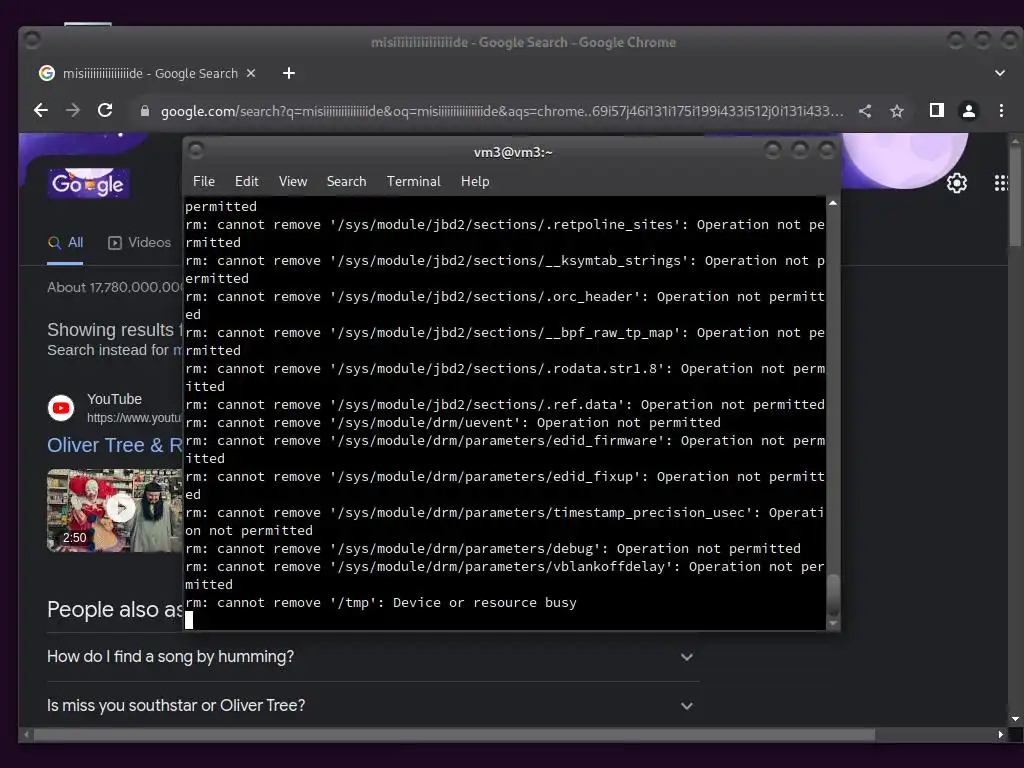Screen dimensions: 1024x768
Task: Play the 2:50 video thumbnail
Action: click(x=115, y=510)
